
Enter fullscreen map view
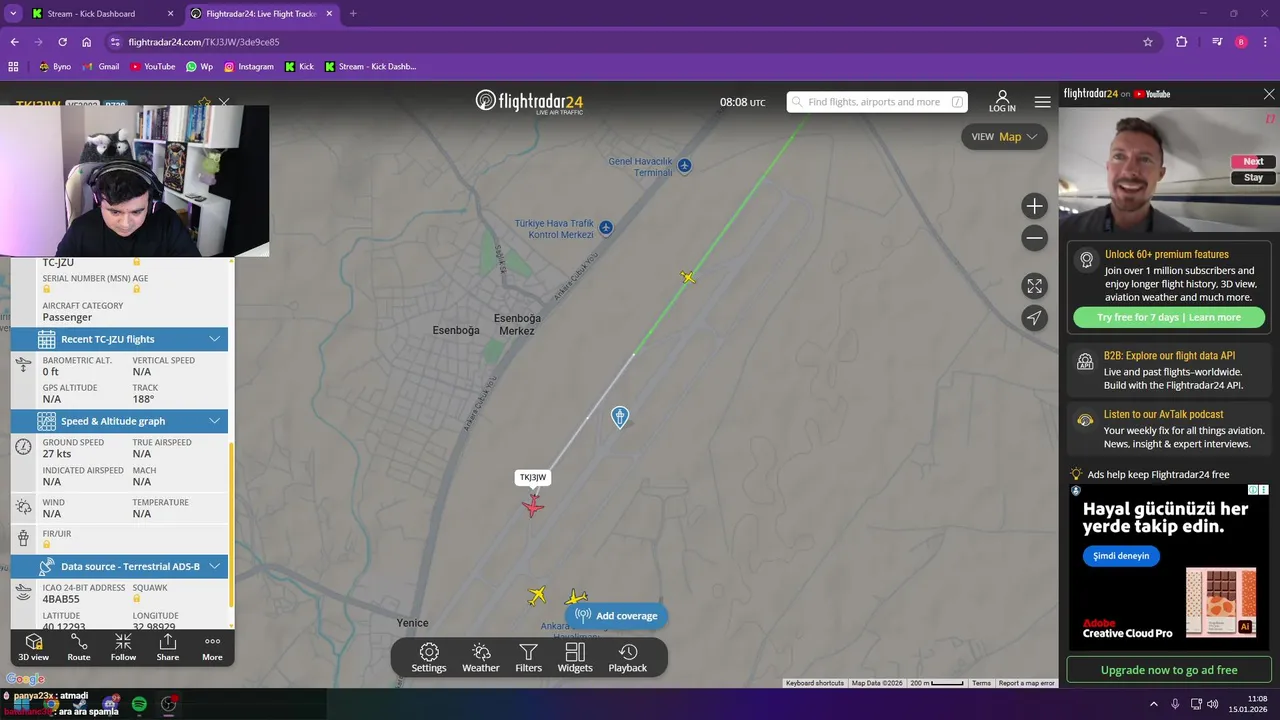[1035, 286]
